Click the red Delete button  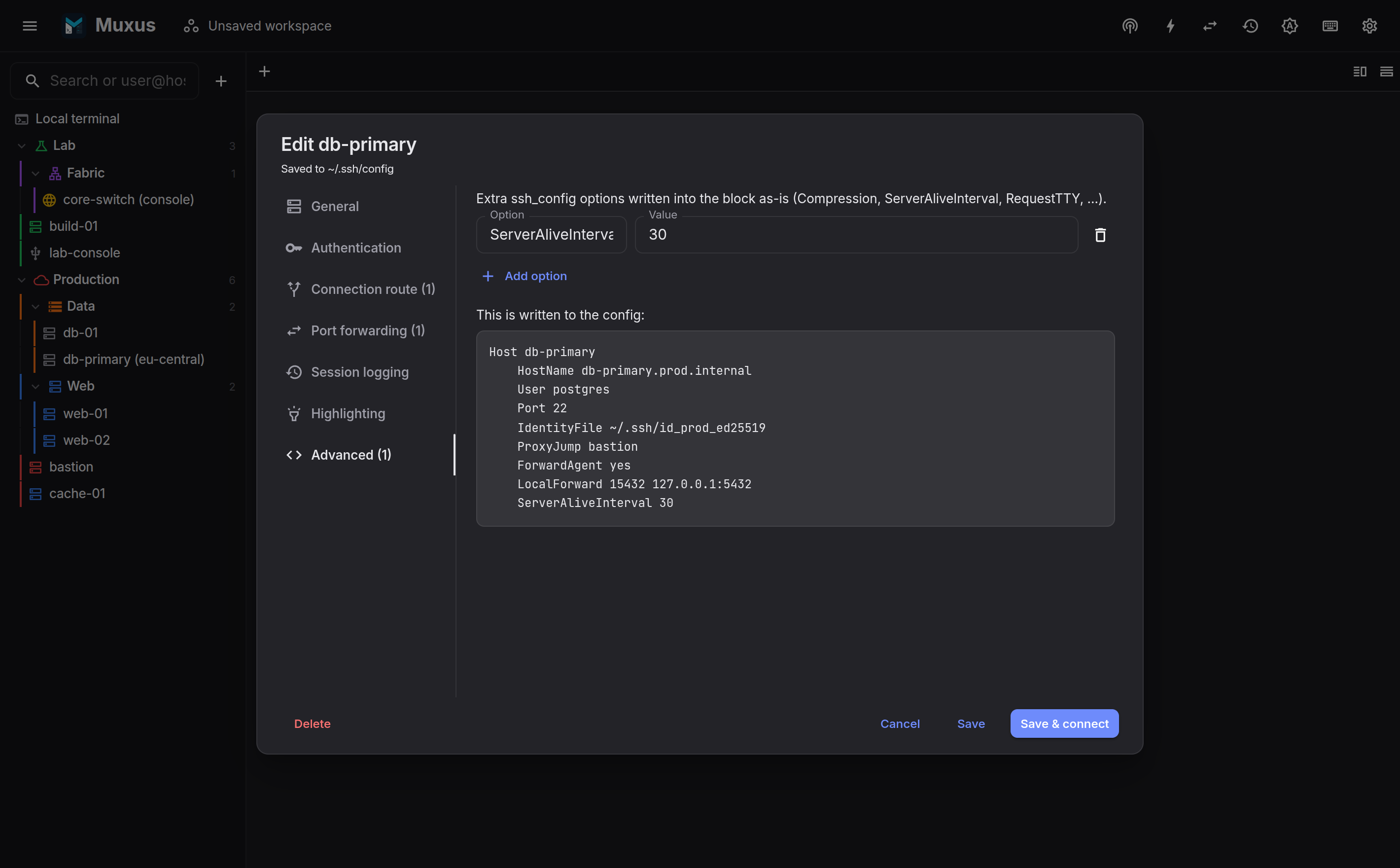coord(312,724)
